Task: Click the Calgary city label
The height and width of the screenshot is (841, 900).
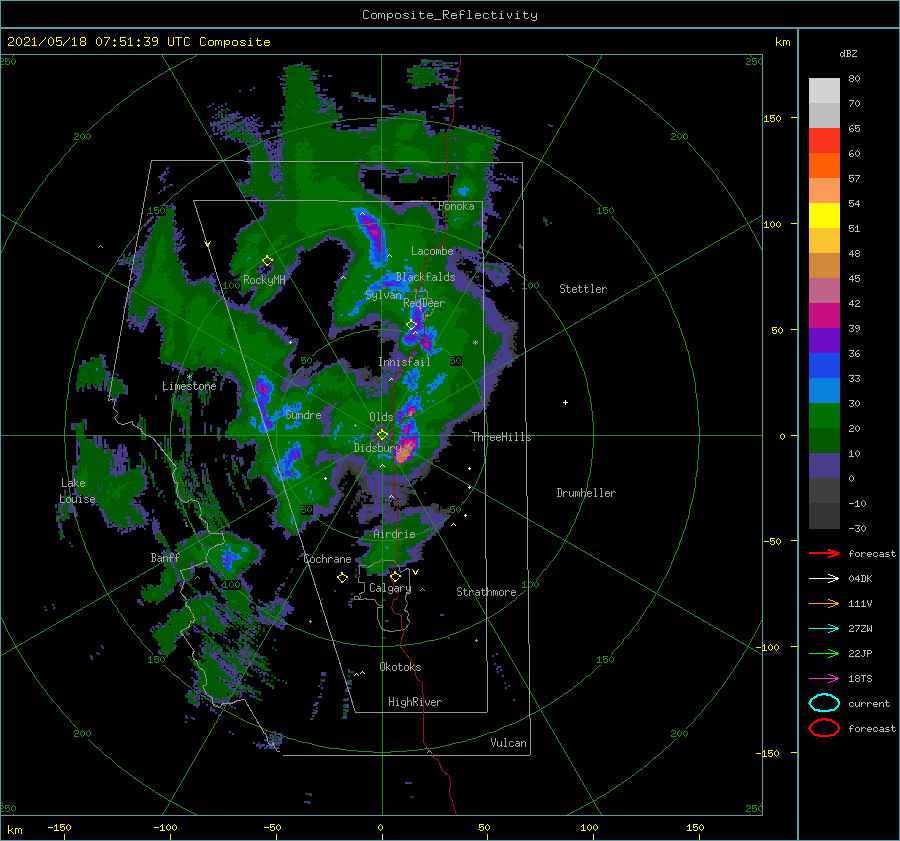Action: point(390,588)
